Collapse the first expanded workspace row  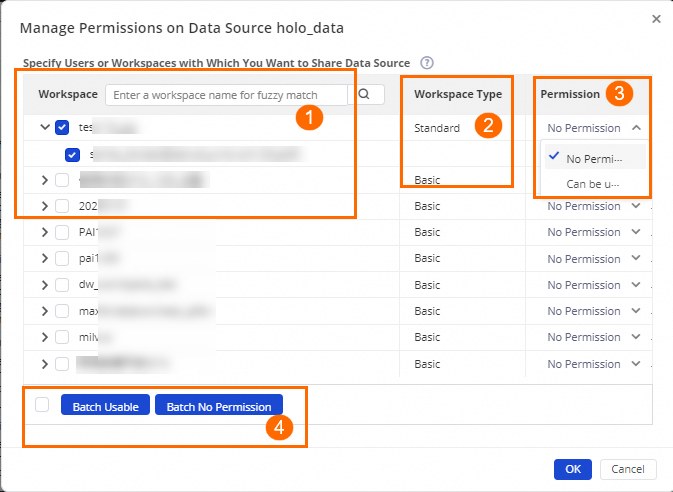tap(45, 128)
